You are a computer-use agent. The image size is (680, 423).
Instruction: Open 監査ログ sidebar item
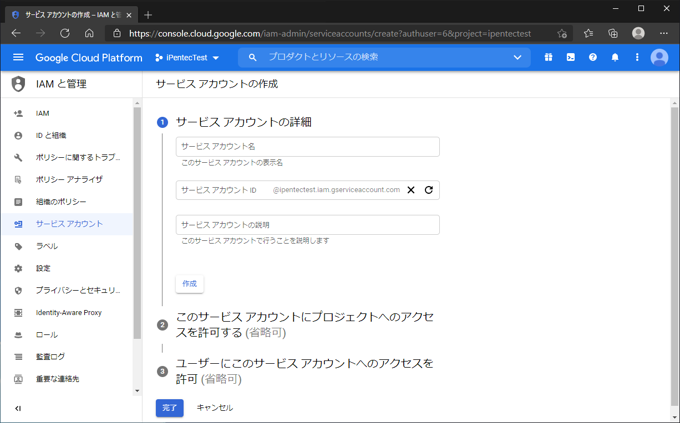click(67, 357)
